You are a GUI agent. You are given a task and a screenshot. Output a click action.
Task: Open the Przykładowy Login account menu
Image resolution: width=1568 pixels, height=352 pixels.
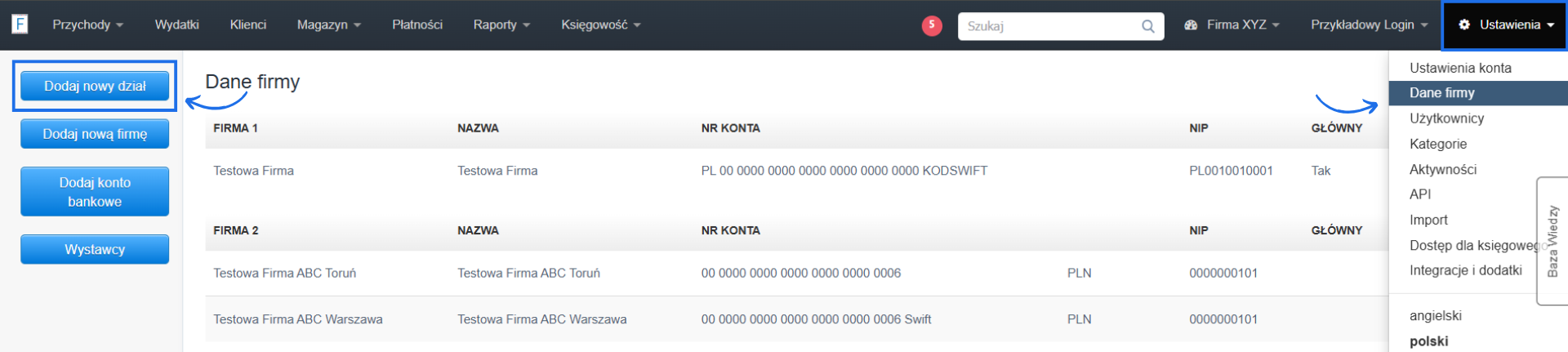1369,25
